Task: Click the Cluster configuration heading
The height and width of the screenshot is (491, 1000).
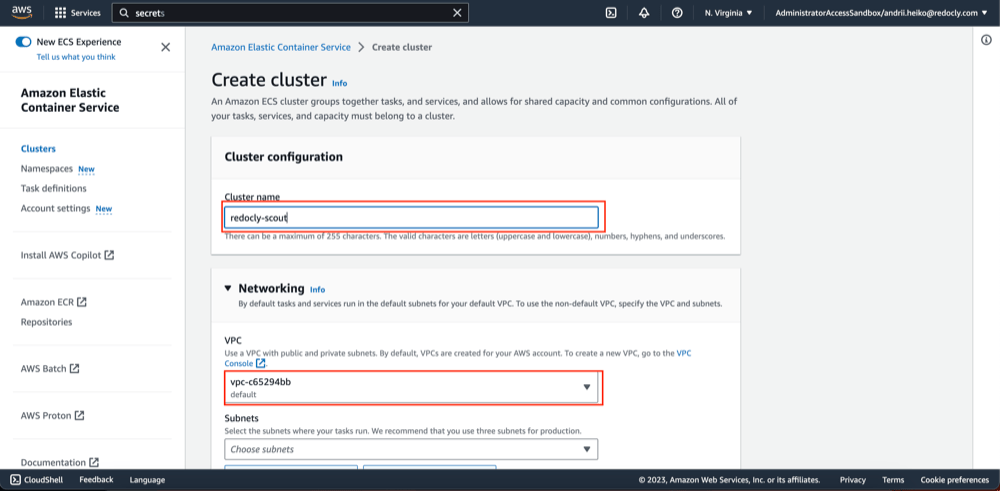Action: [x=284, y=157]
